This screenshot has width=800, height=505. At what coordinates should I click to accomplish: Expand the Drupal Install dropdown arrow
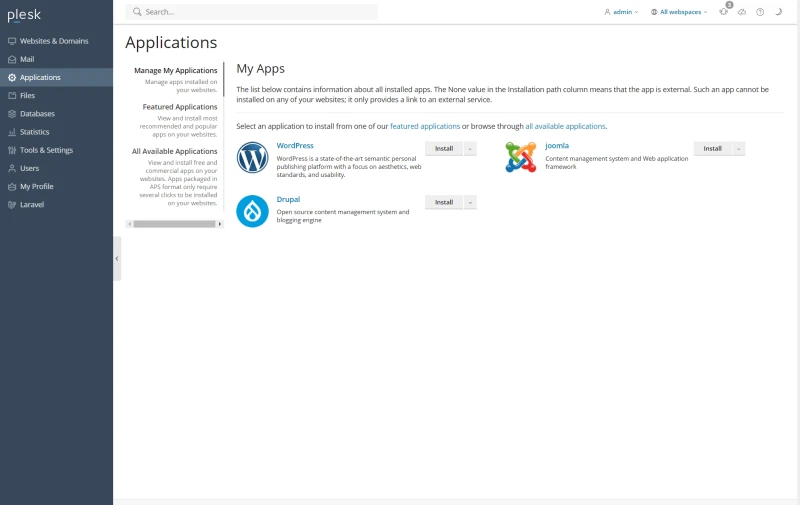coord(470,202)
